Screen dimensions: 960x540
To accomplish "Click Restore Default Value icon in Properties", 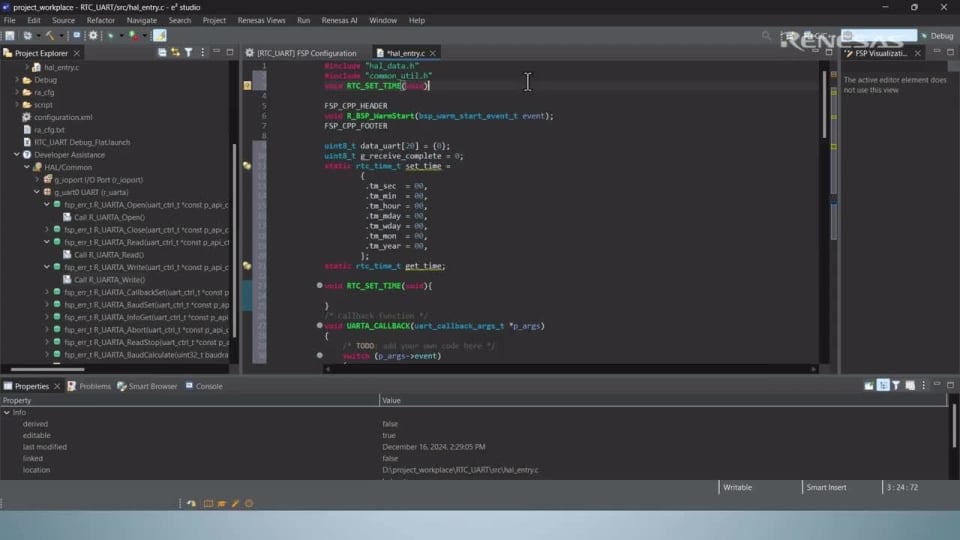I will pyautogui.click(x=910, y=385).
